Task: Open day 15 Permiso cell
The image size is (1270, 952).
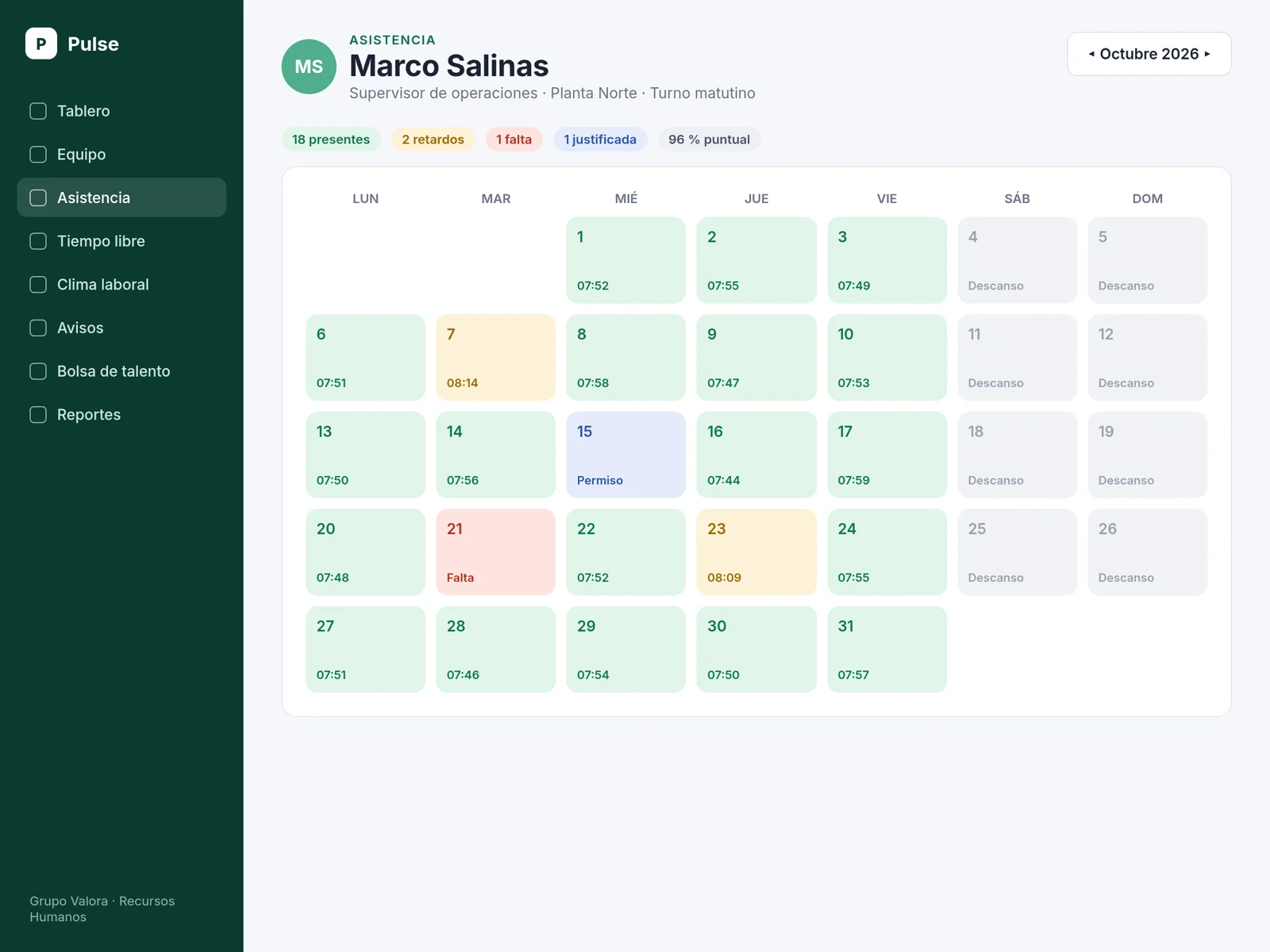Action: click(625, 455)
